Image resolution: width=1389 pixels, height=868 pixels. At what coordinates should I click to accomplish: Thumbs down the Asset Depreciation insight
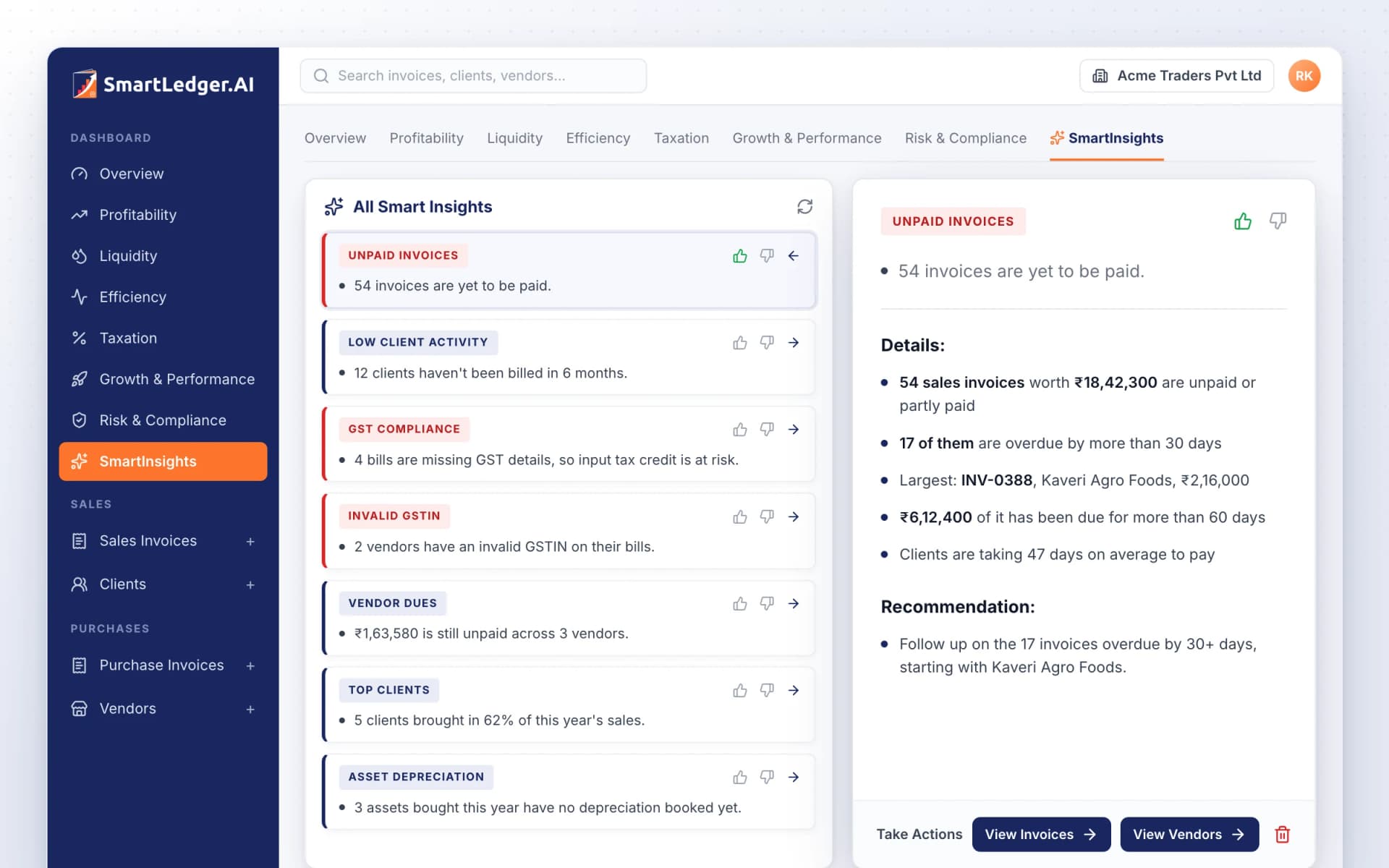pos(767,777)
